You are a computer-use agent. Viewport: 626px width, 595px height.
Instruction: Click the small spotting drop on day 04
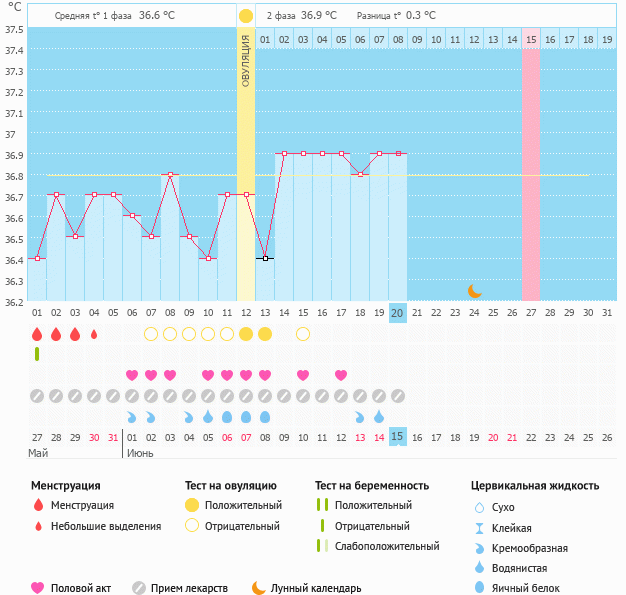pos(94,334)
